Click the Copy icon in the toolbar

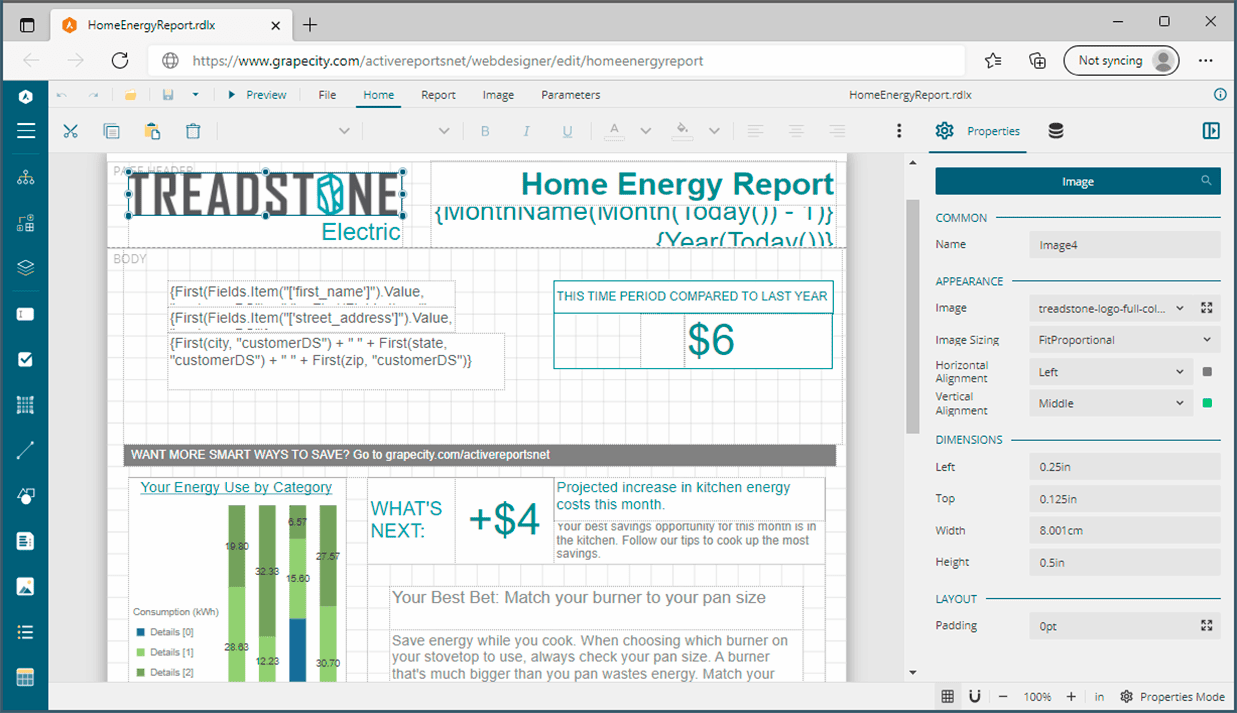(x=111, y=131)
